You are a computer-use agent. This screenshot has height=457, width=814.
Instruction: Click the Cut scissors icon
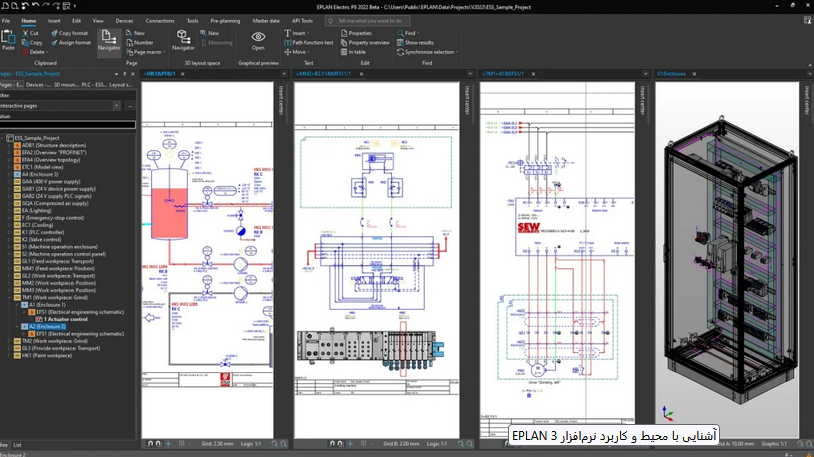(x=25, y=33)
